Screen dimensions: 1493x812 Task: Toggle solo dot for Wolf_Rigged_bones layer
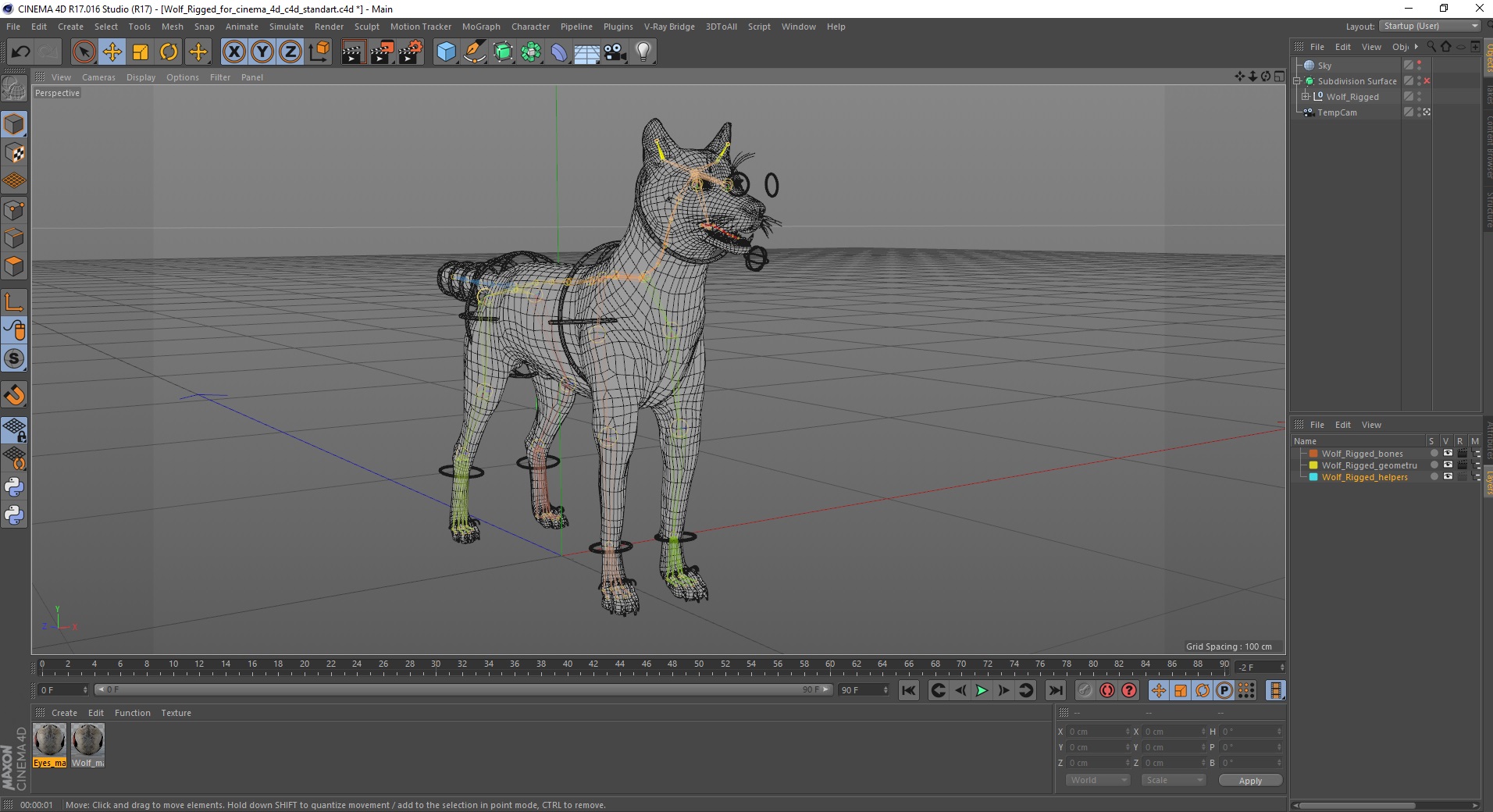1434,454
